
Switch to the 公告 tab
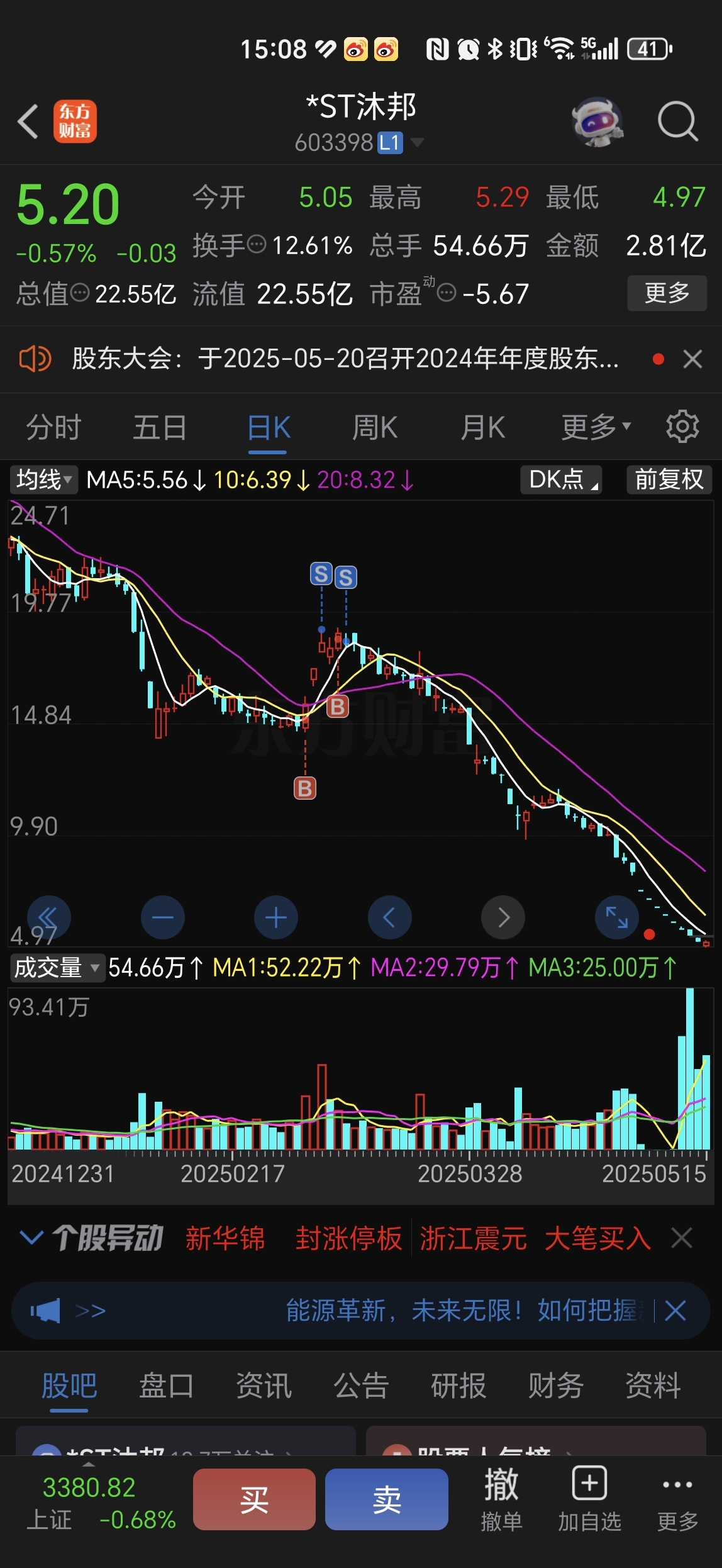361,1386
